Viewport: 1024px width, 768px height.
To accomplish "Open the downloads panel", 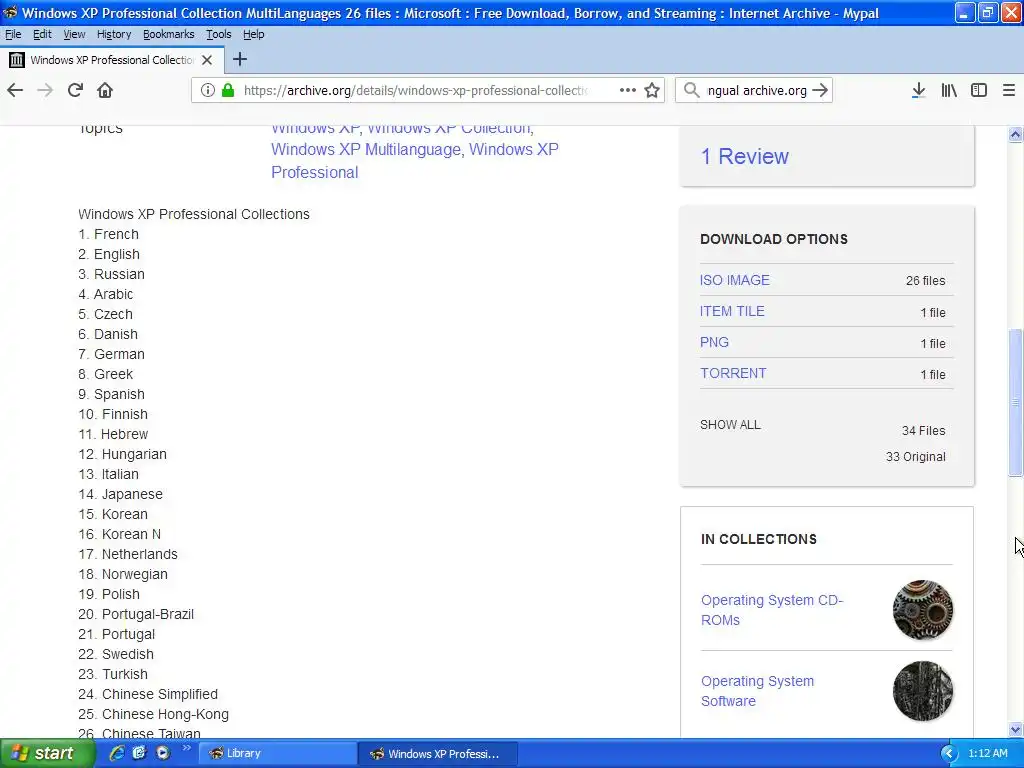I will click(x=918, y=90).
